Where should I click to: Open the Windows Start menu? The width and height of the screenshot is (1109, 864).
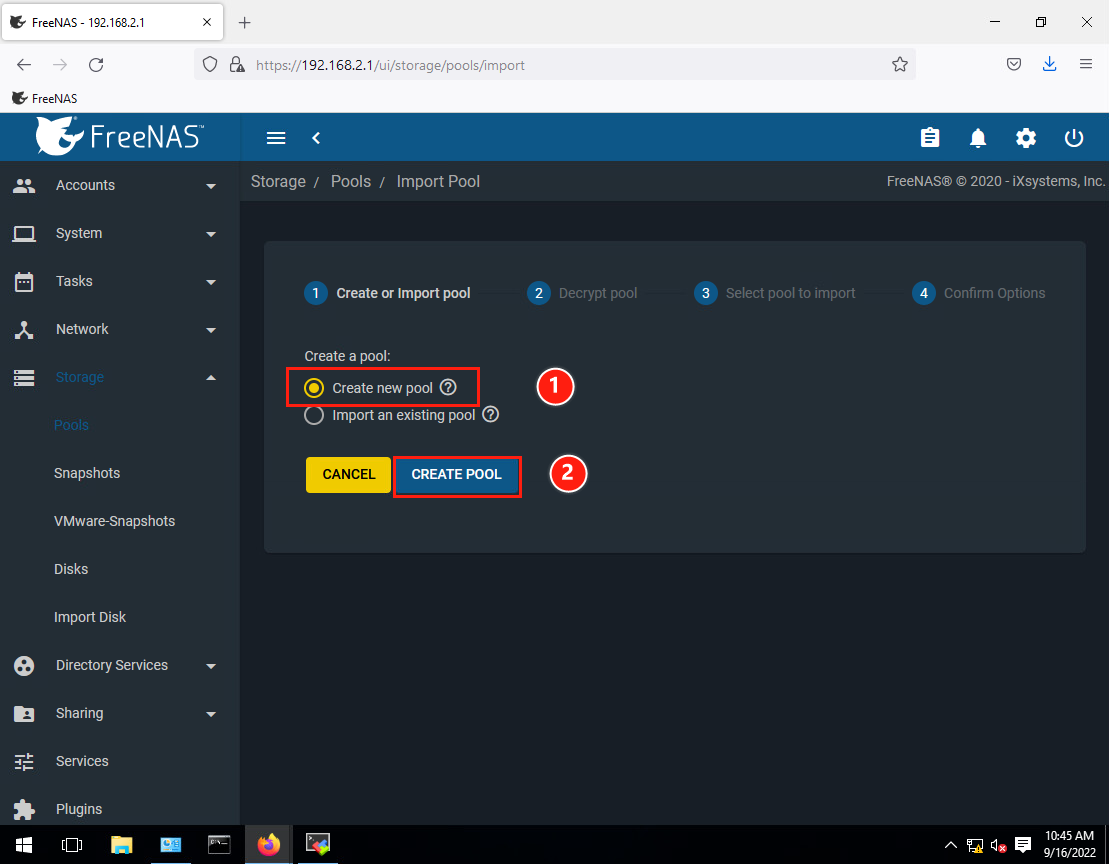tap(24, 844)
